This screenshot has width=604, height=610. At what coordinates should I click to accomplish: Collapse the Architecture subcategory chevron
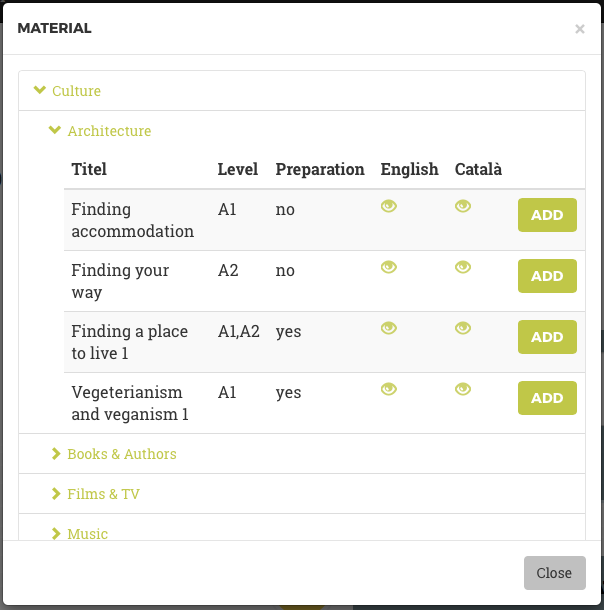(55, 130)
